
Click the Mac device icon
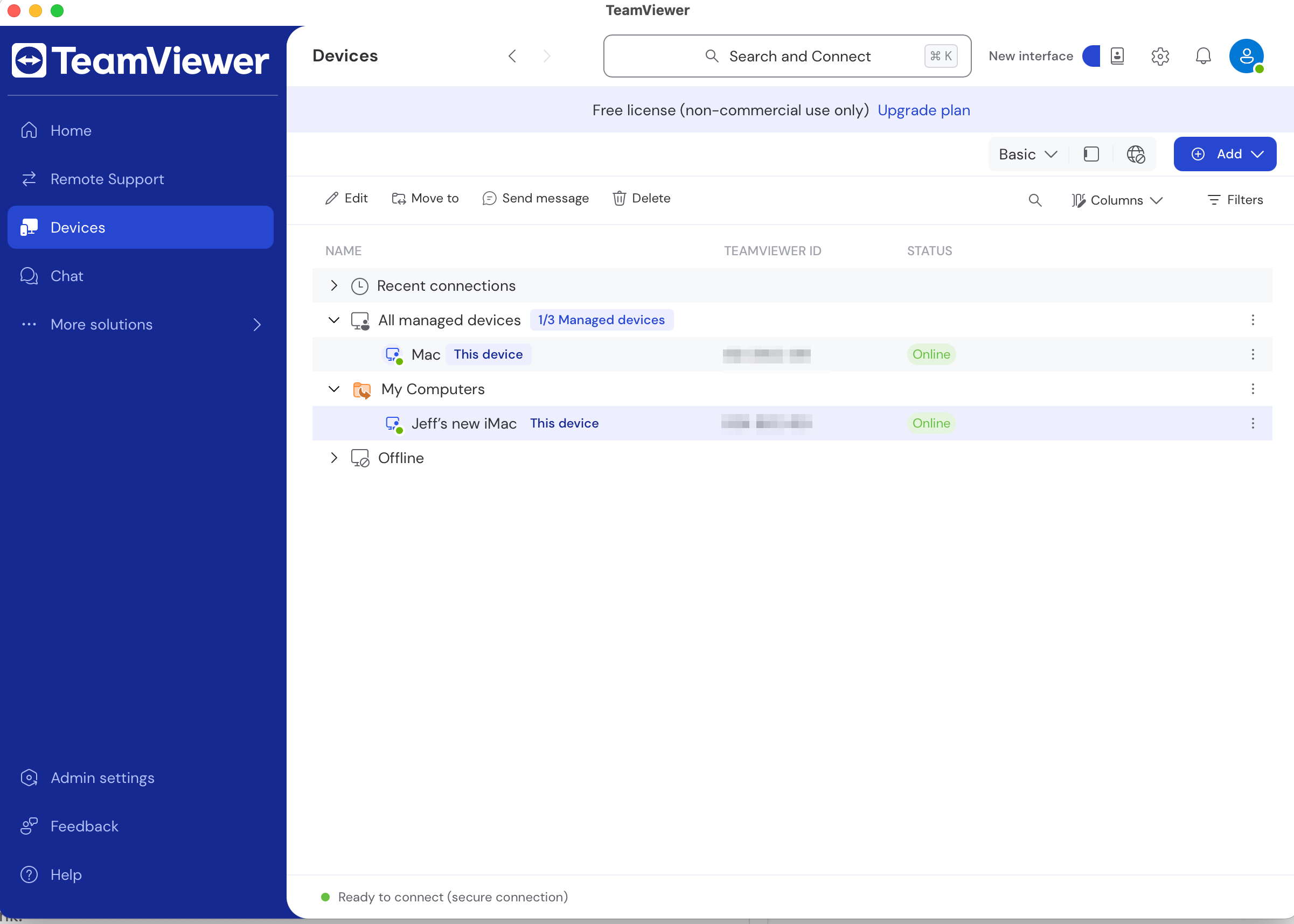pyautogui.click(x=394, y=355)
